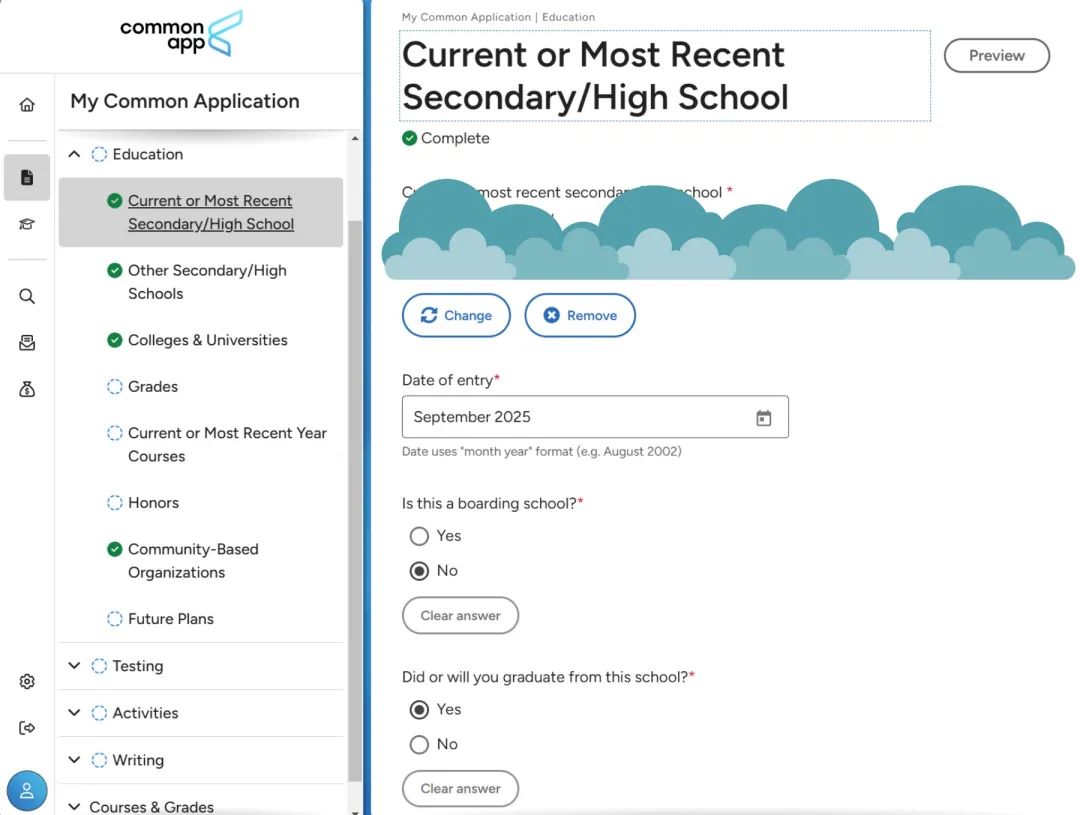Open Colleges & Universities section

[207, 340]
